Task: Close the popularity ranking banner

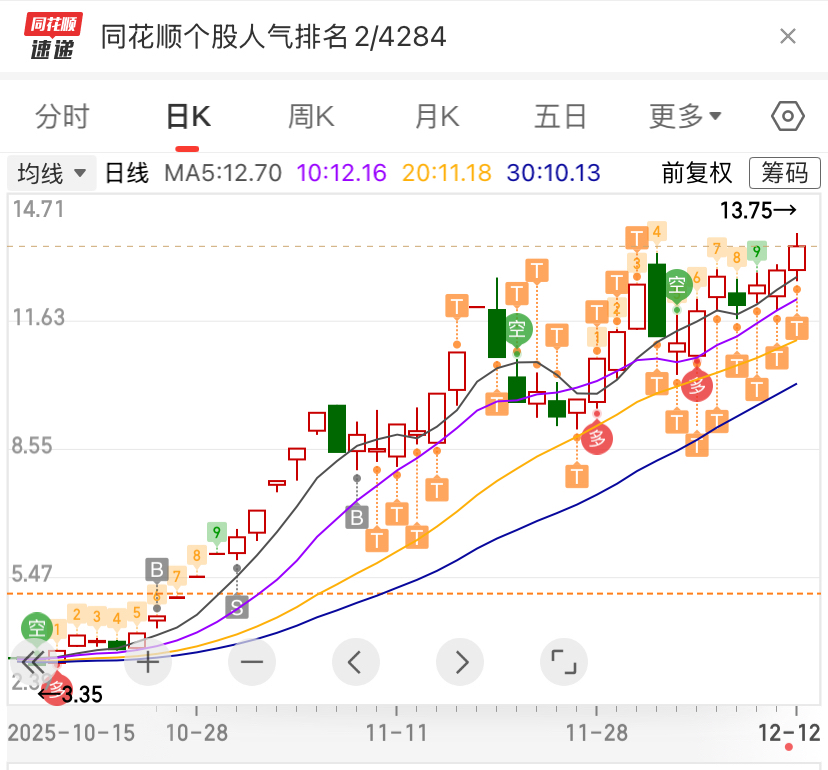Action: pyautogui.click(x=788, y=36)
